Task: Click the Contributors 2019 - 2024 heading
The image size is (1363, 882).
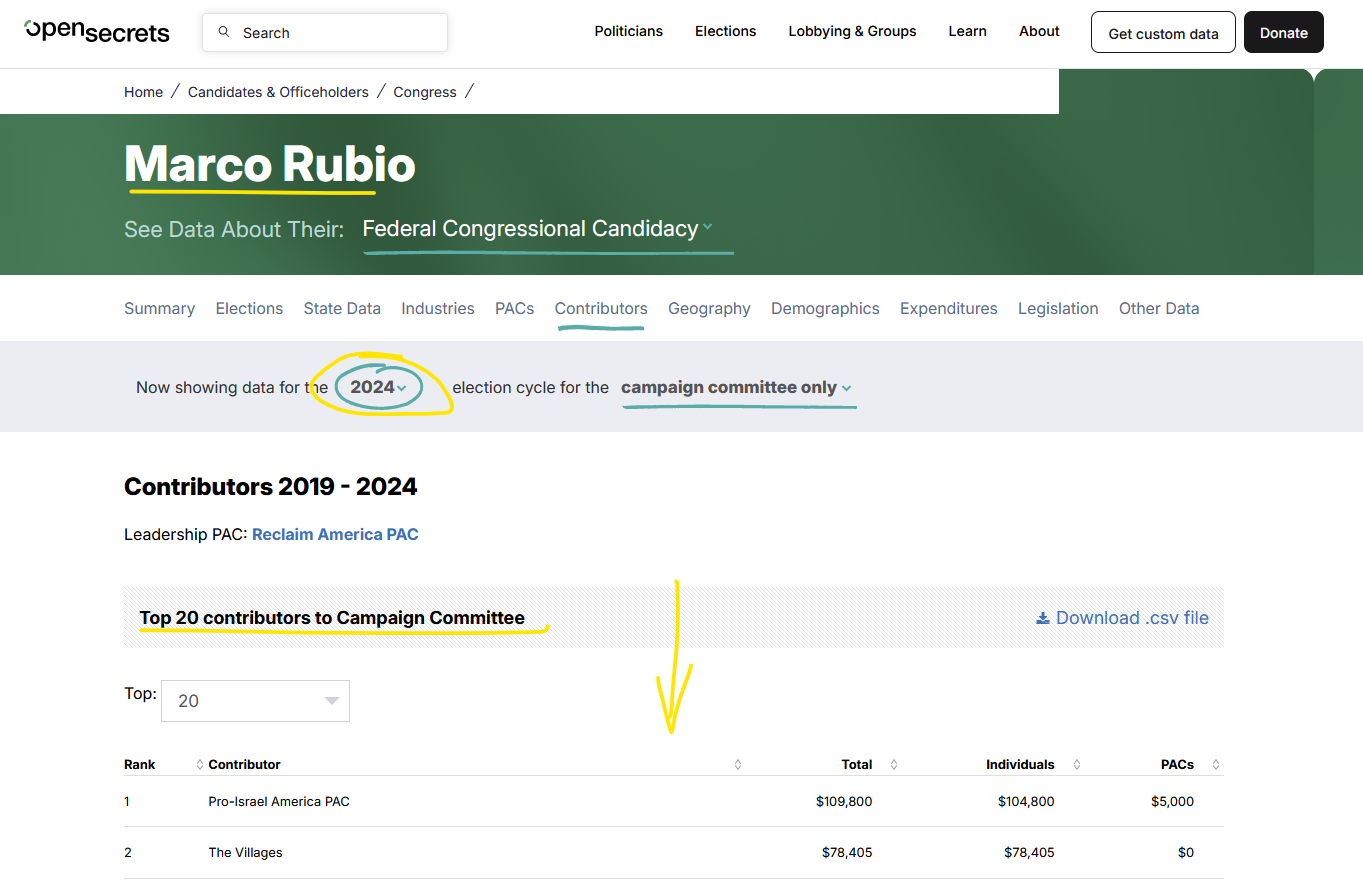Action: tap(271, 487)
